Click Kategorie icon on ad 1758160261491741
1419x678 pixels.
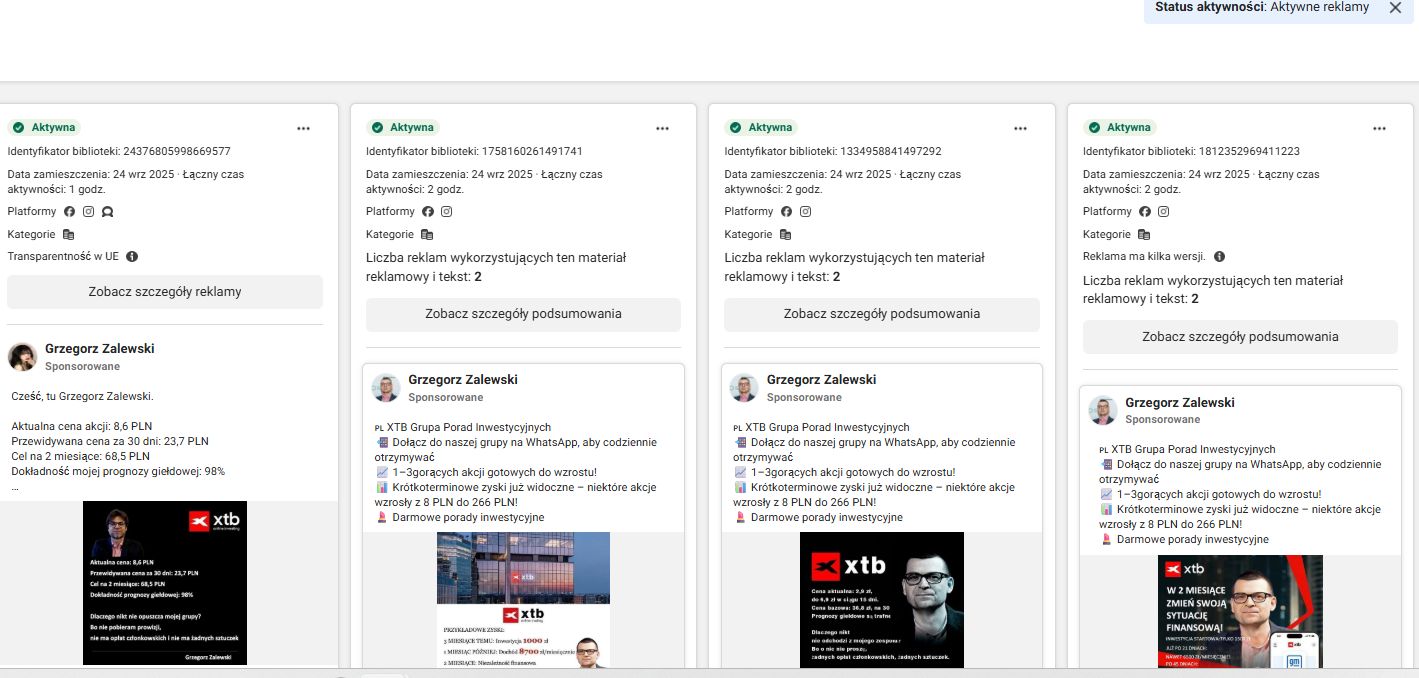coord(427,235)
